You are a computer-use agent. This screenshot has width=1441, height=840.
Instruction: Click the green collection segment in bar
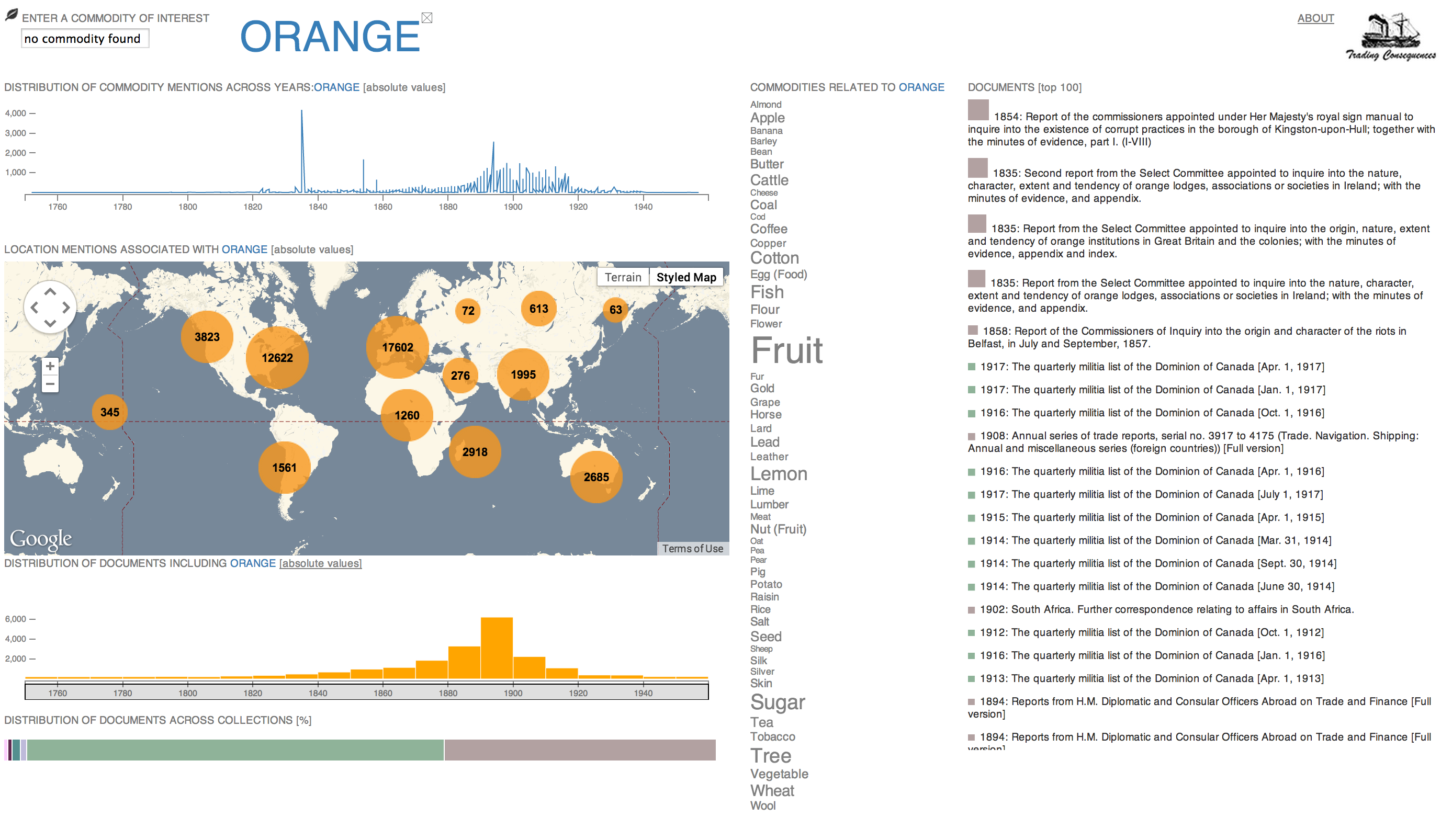(234, 750)
